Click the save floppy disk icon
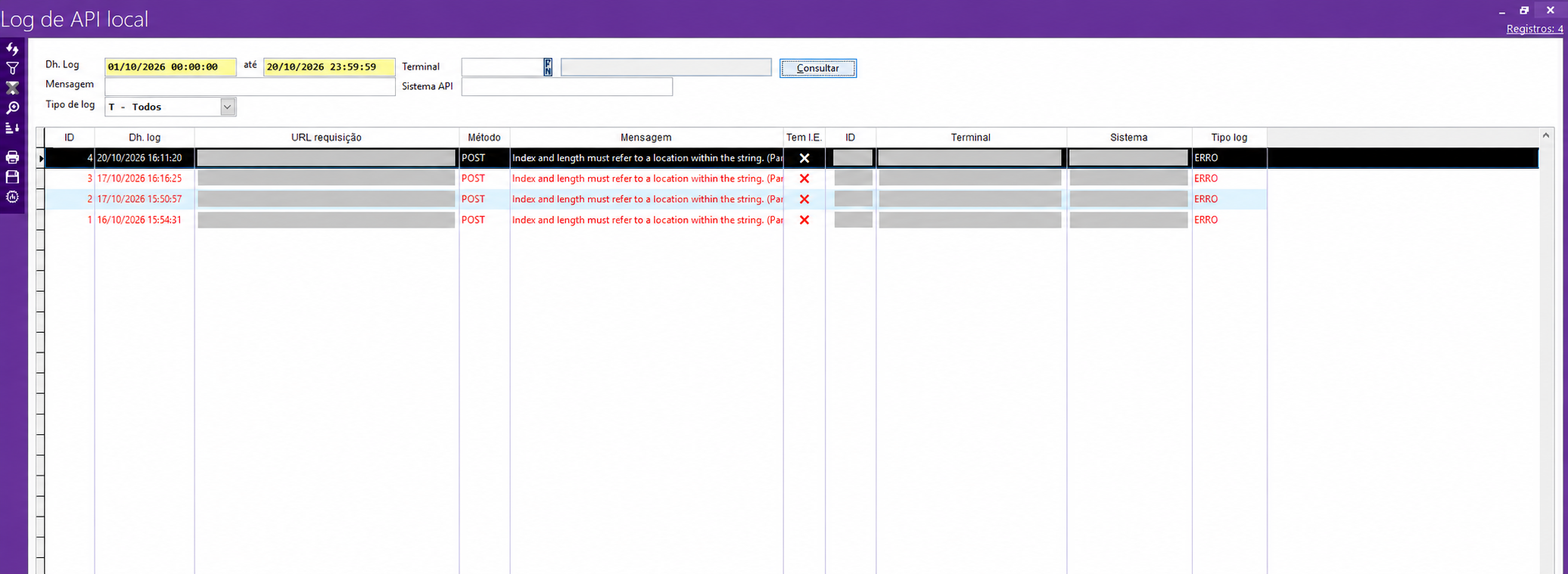The image size is (1568, 574). point(12,177)
